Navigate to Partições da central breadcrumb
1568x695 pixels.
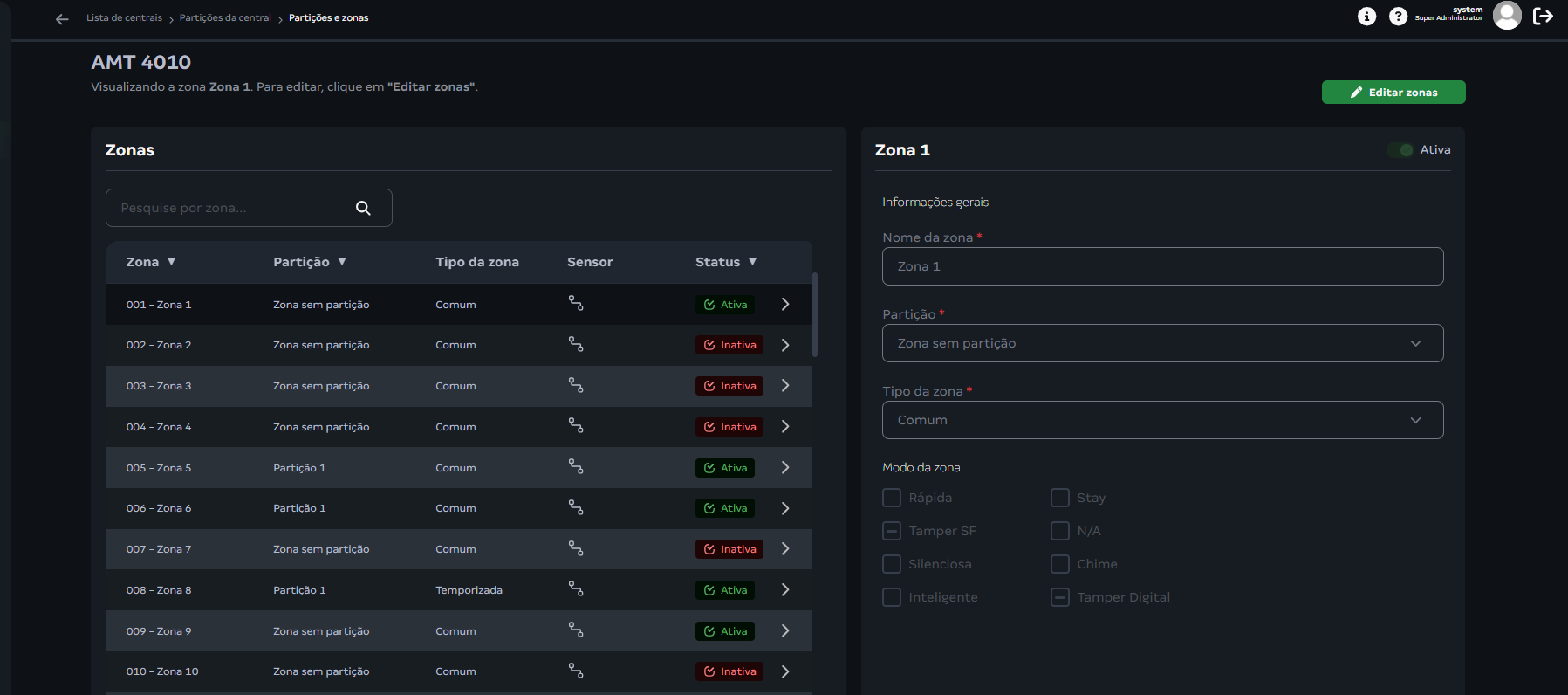click(x=225, y=18)
